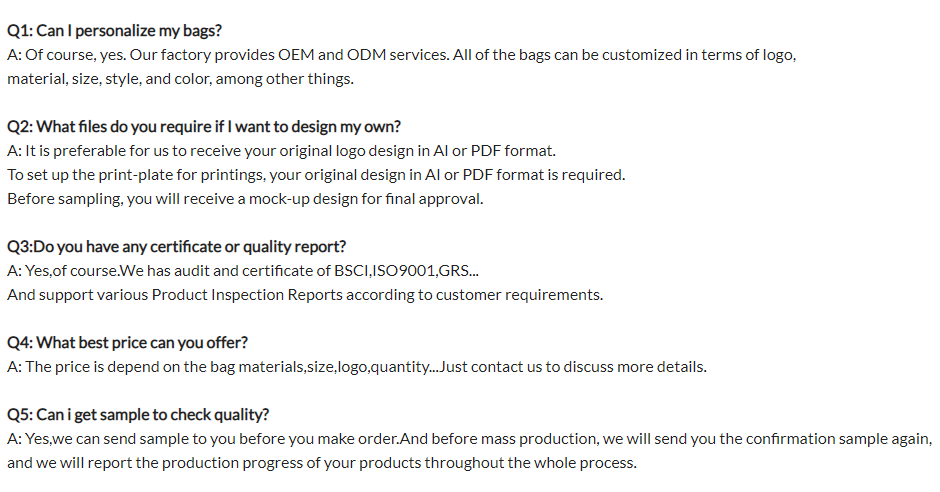Click "Just contact us to discuss more details"
Image resolution: width=940 pixels, height=492 pixels.
tap(573, 367)
